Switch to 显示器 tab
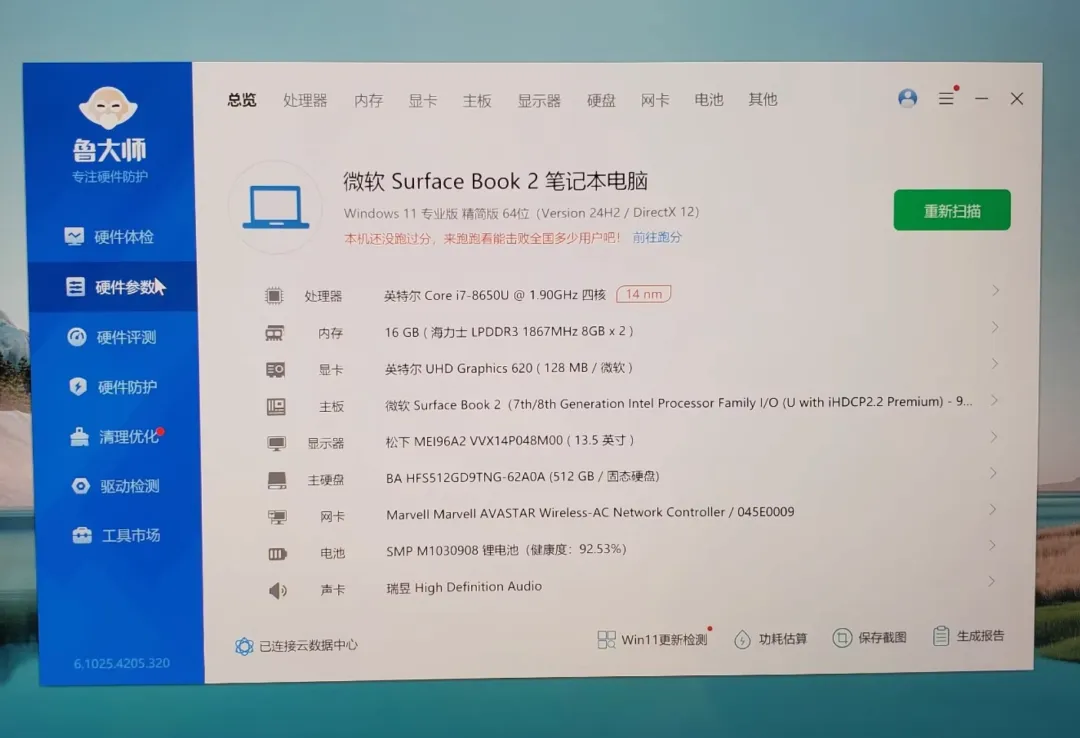Screen dimensions: 1080x738 coord(539,101)
